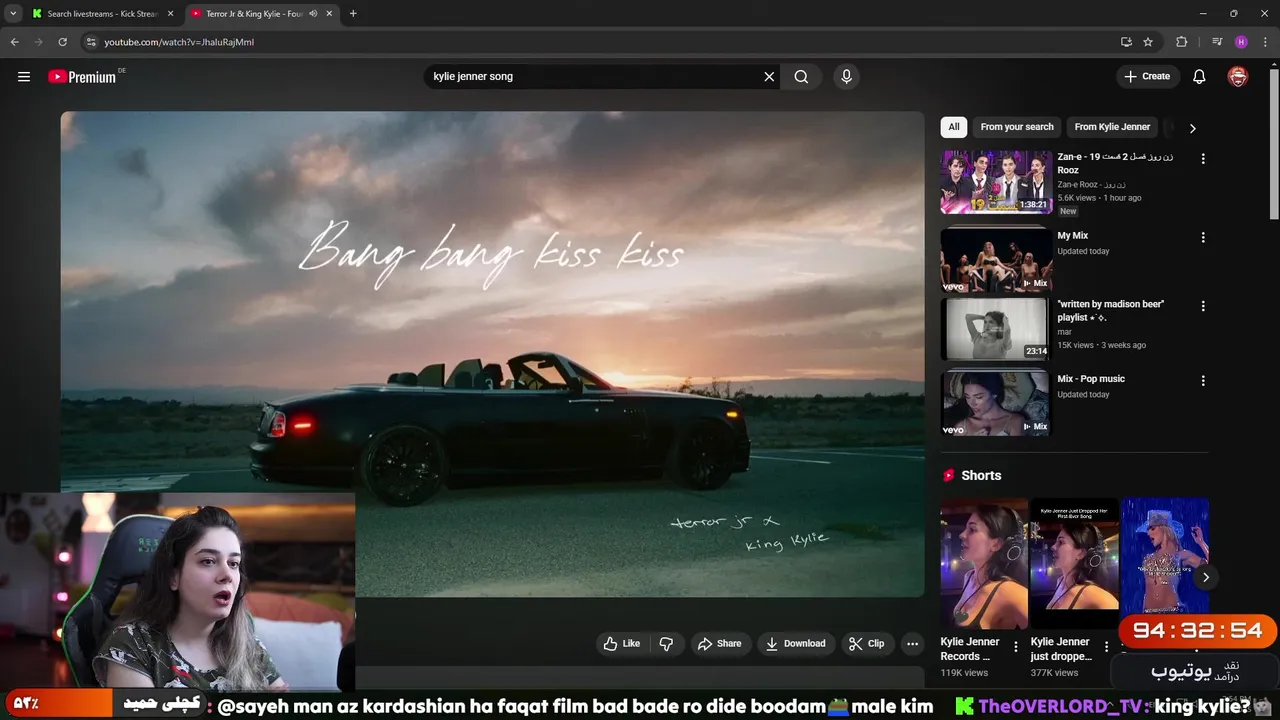Viewport: 1280px width, 720px height.
Task: Open the madison beer playlist thumbnail
Action: 996,329
